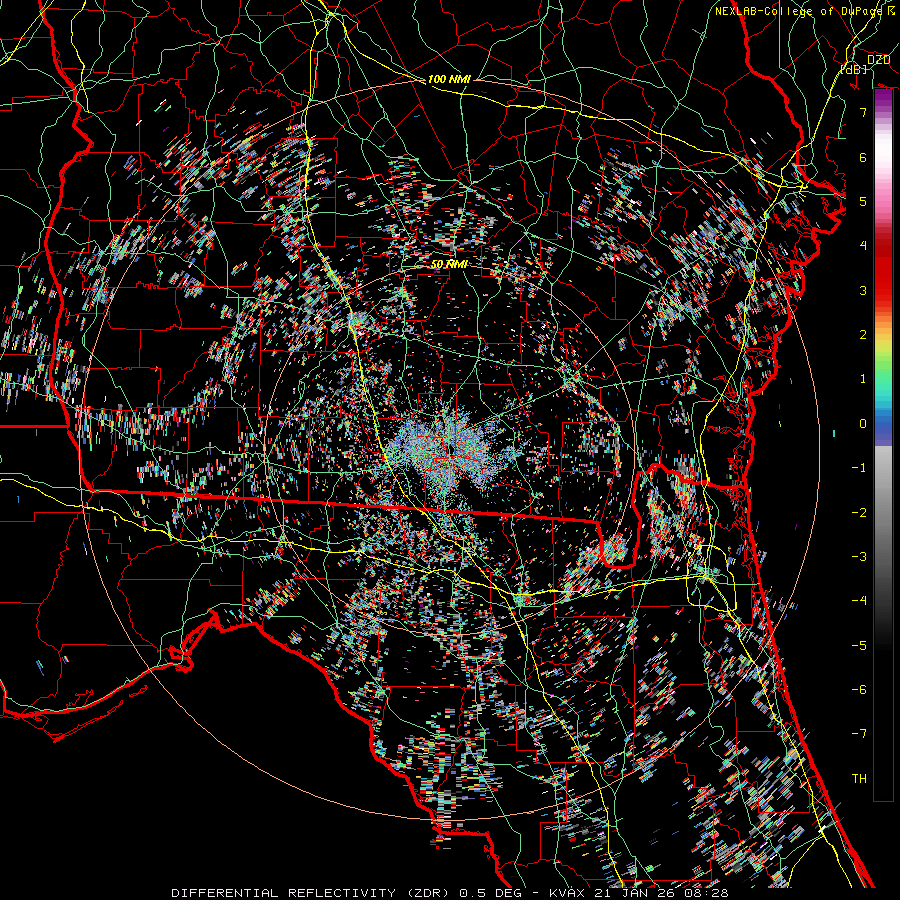
Task: Click the "-6" value on the scale
Action: (x=859, y=690)
